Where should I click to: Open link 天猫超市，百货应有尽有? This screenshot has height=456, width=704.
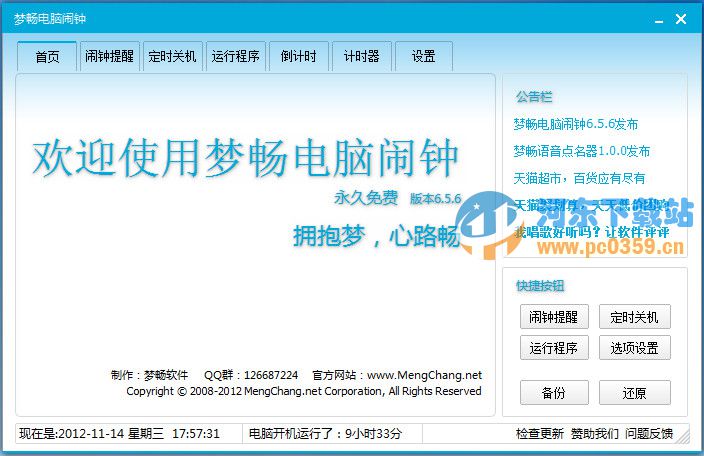[x=579, y=178]
